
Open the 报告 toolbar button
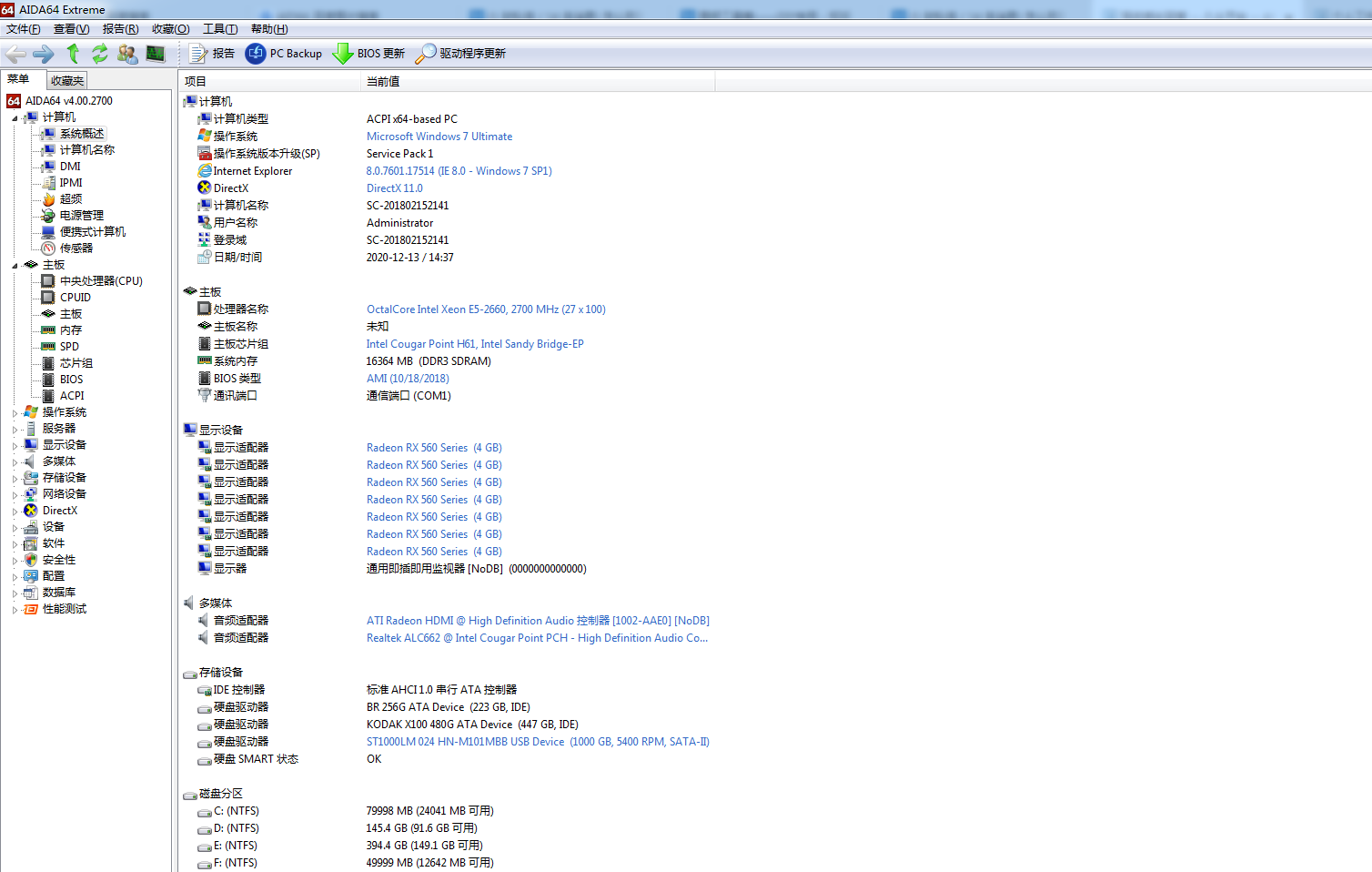(x=212, y=54)
